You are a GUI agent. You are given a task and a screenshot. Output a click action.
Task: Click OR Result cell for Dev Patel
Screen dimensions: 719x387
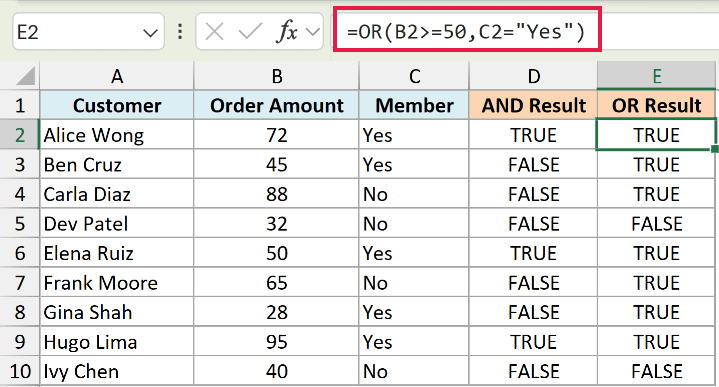657,223
